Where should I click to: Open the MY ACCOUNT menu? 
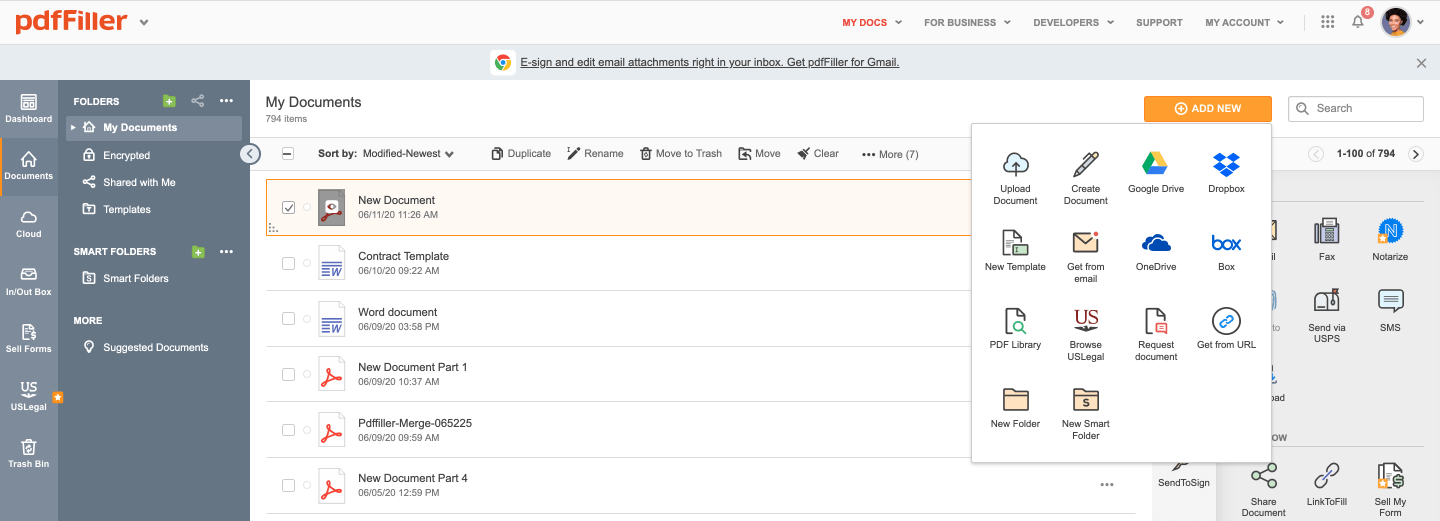[1245, 22]
